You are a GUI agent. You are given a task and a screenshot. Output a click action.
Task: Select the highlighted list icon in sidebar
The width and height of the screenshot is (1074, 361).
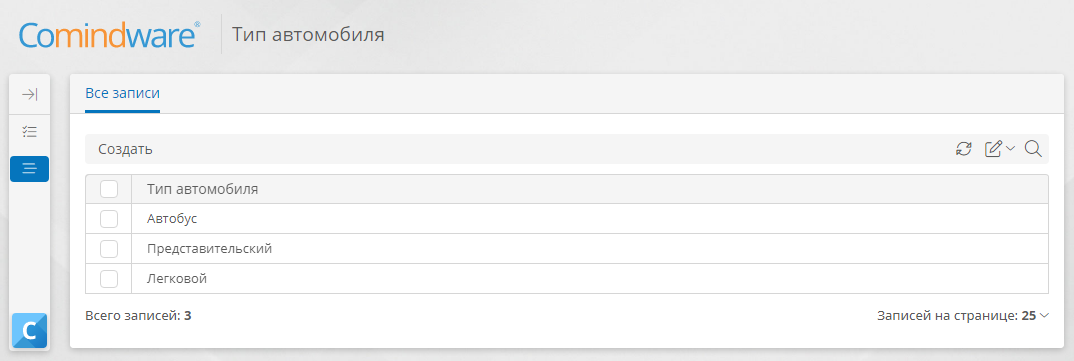[x=29, y=169]
